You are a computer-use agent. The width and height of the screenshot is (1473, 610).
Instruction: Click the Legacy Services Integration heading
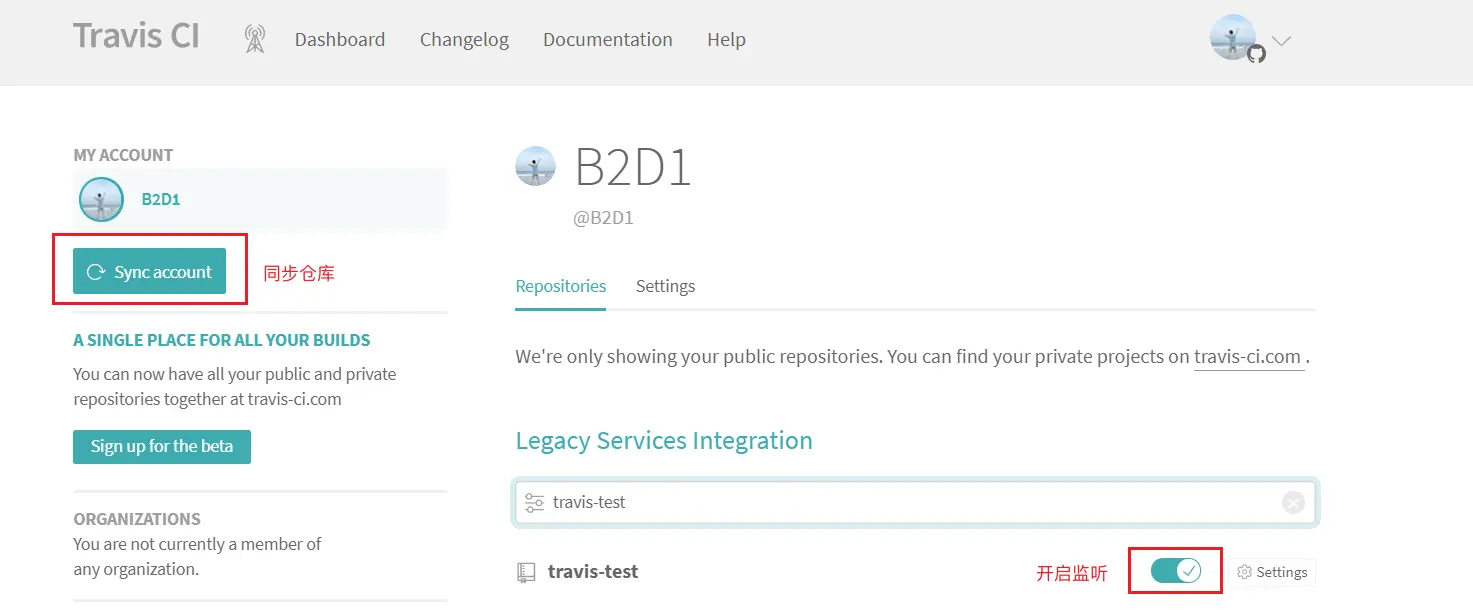[x=664, y=441]
